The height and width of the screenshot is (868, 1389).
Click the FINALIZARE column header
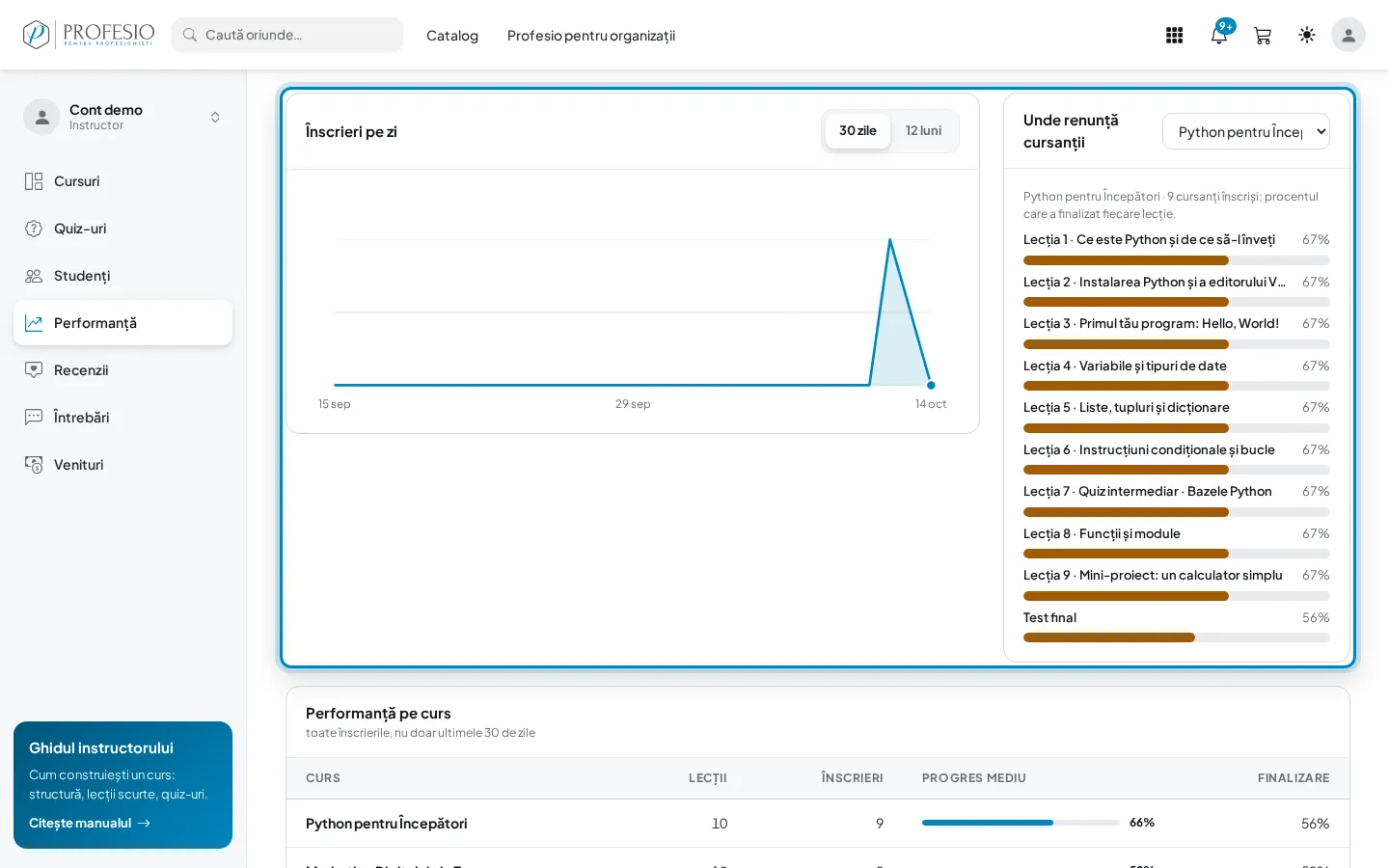(x=1294, y=778)
